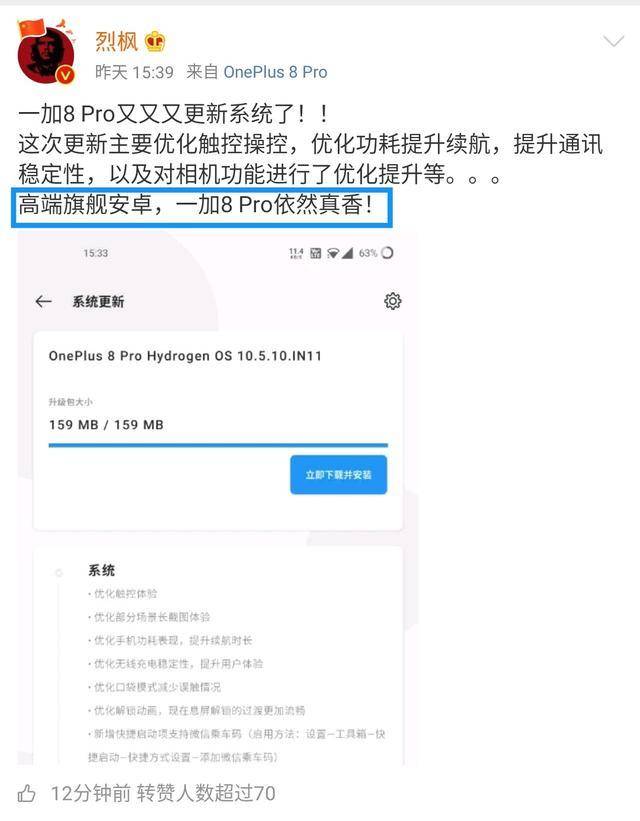
Task: Open the post options chevron menu
Action: (x=613, y=41)
